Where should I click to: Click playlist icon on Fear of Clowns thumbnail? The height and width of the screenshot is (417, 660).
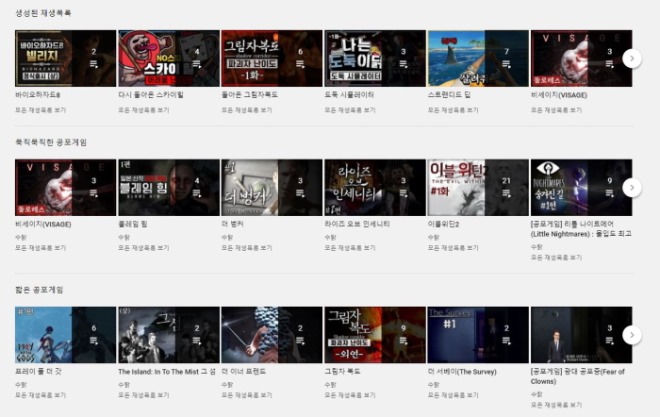[609, 340]
